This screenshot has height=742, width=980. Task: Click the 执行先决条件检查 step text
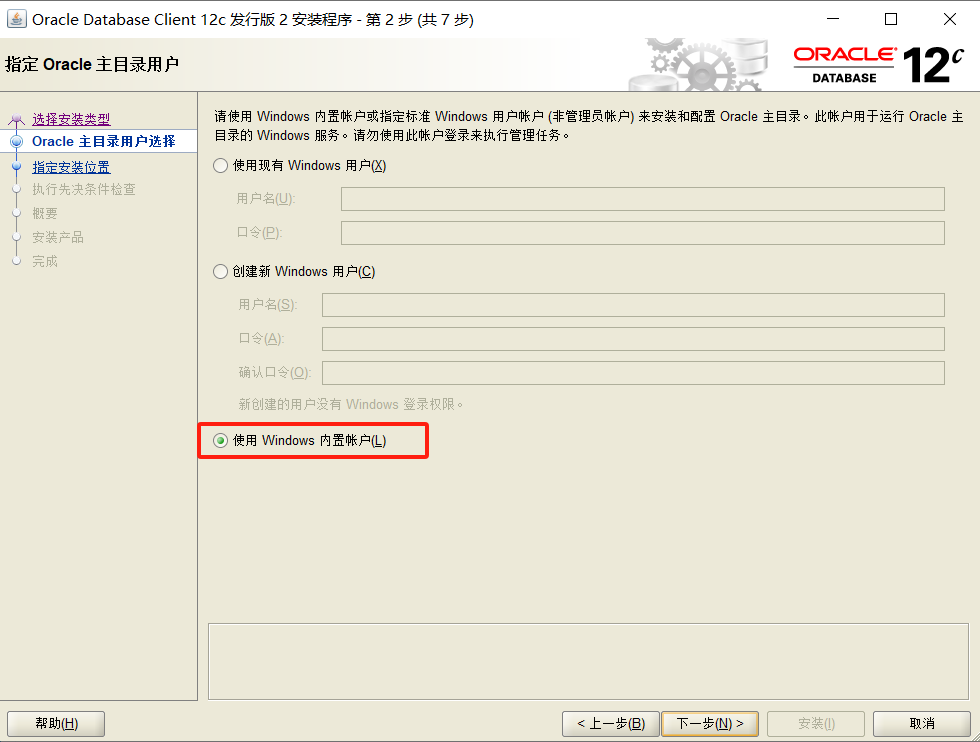tap(84, 189)
